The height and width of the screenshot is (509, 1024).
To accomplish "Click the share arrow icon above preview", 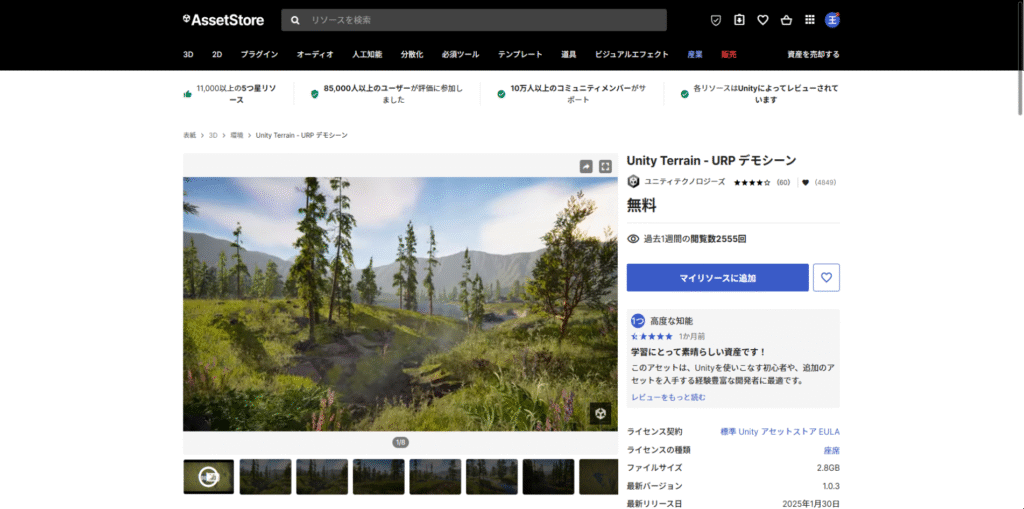I will (x=586, y=167).
